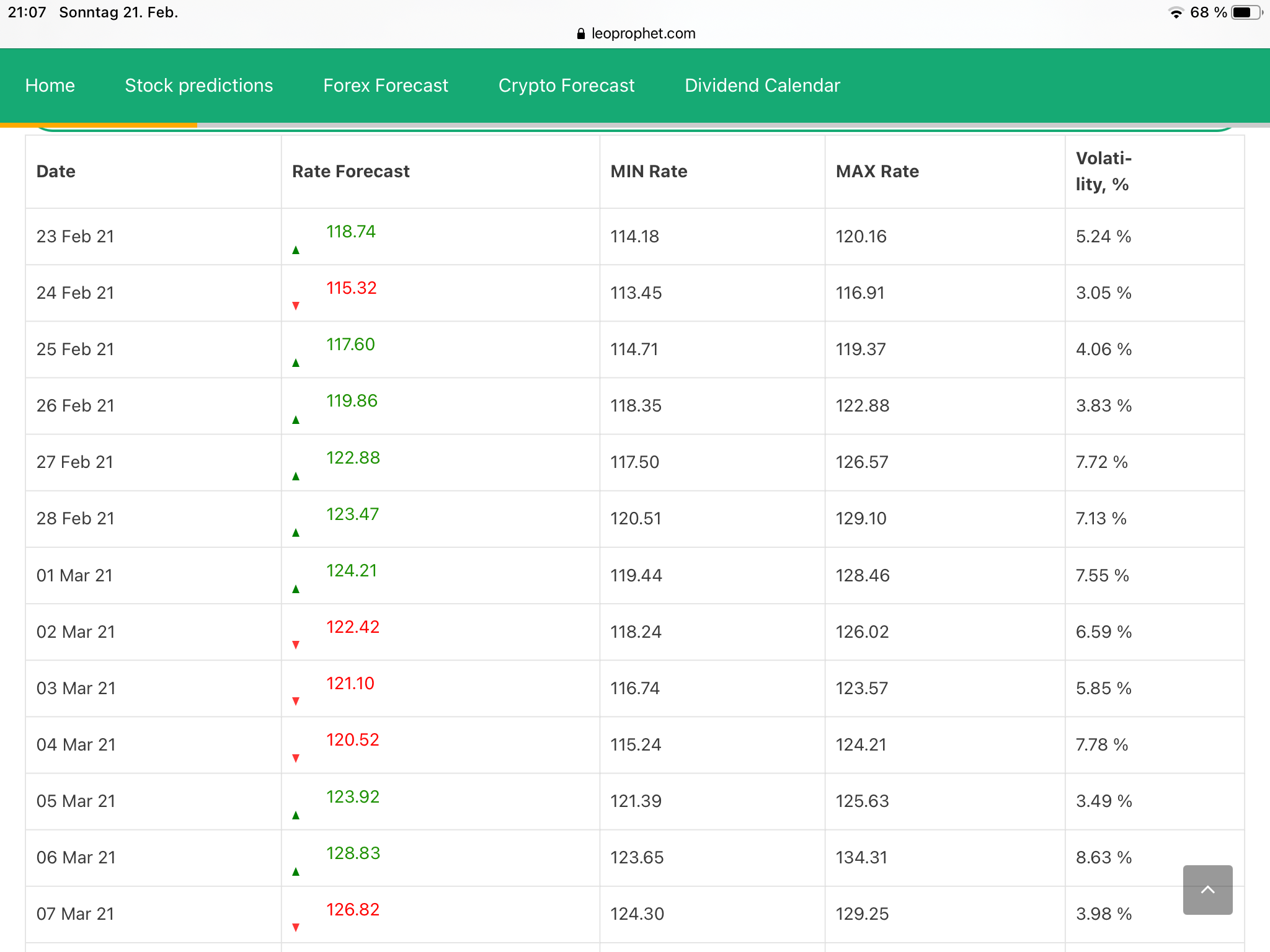
Task: Select the Volatility column header
Action: [x=1103, y=171]
